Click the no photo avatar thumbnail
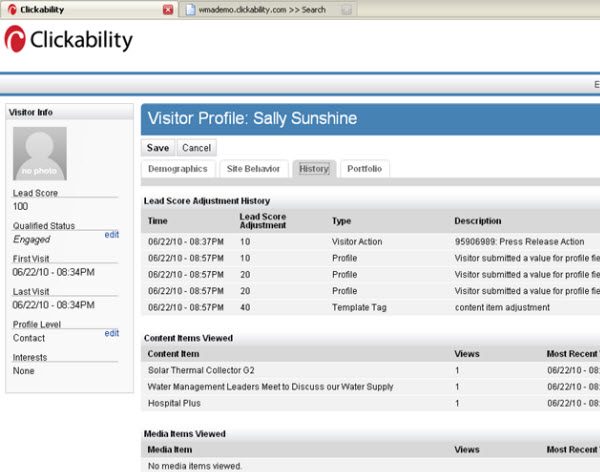The image size is (600, 472). pos(40,154)
